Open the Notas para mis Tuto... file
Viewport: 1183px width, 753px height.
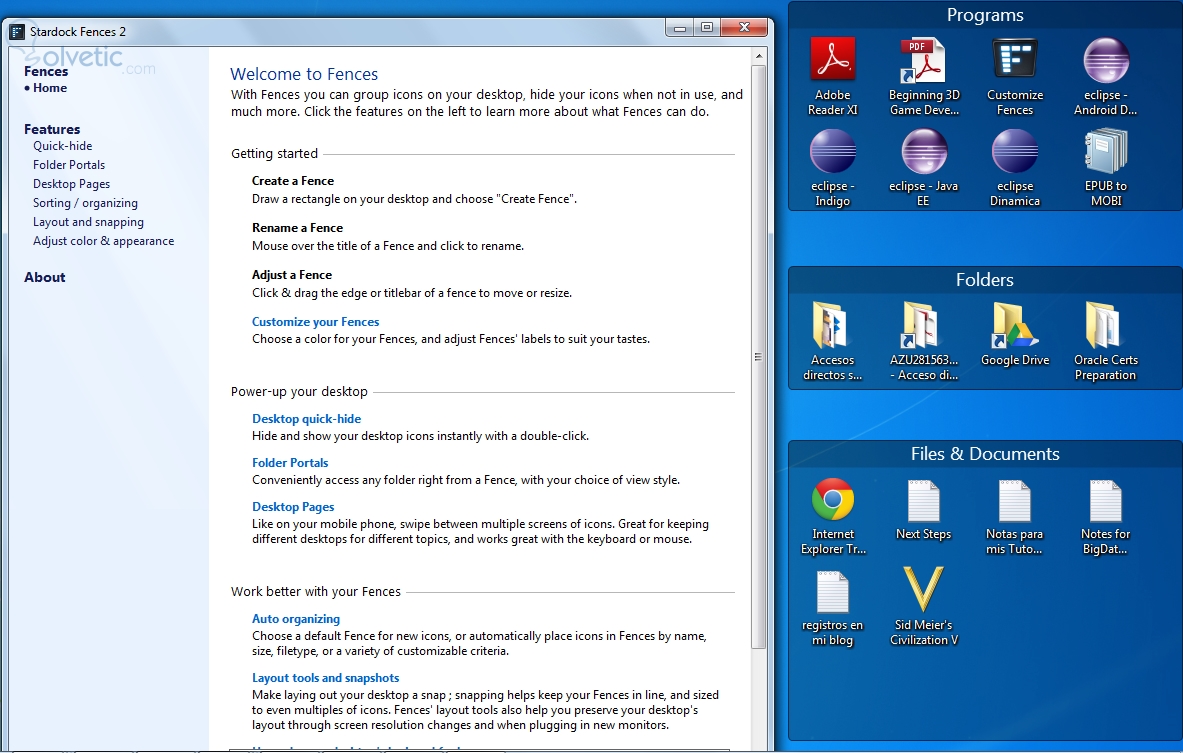point(1015,516)
